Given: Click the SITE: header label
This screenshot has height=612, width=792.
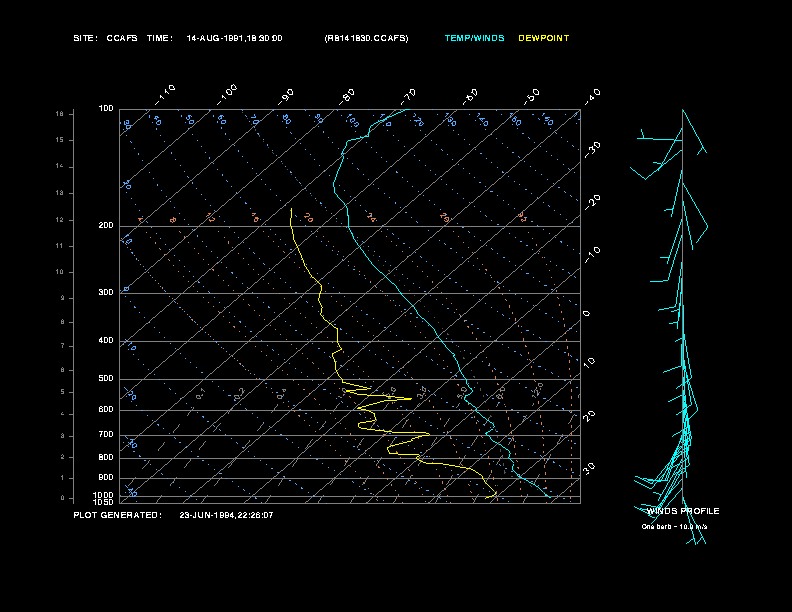Looking at the screenshot, I should click(85, 38).
